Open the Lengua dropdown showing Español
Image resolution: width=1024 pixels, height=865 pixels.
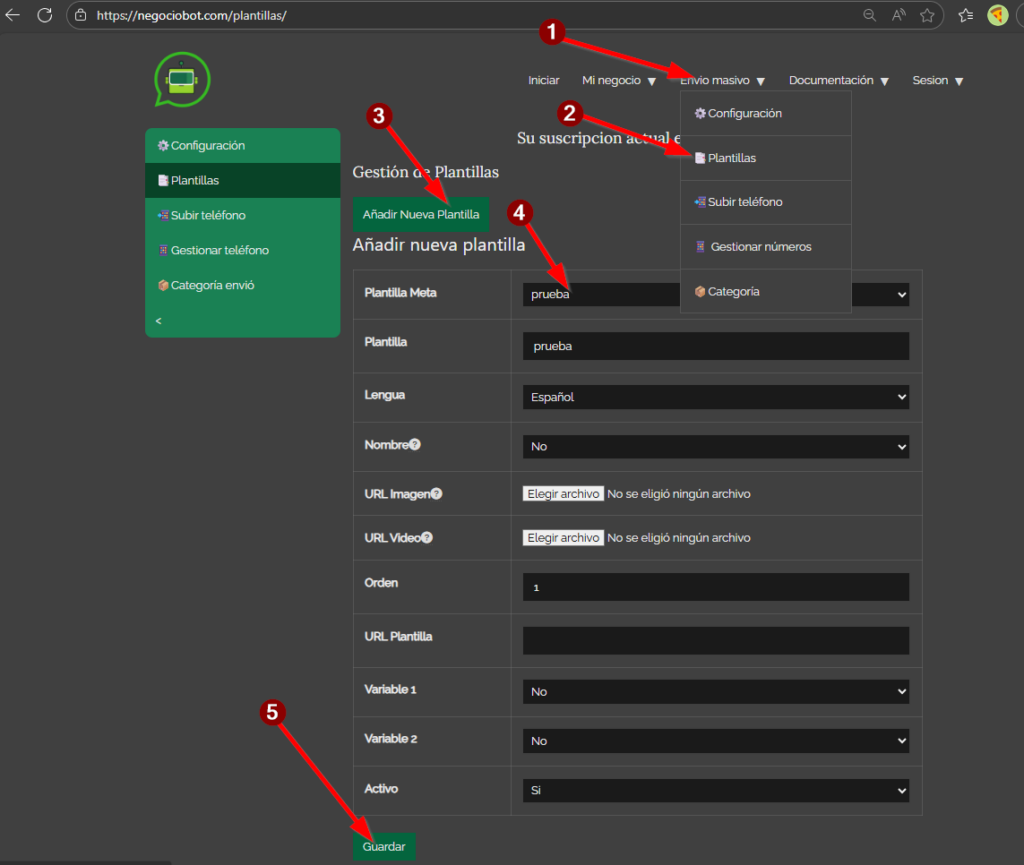click(x=715, y=397)
